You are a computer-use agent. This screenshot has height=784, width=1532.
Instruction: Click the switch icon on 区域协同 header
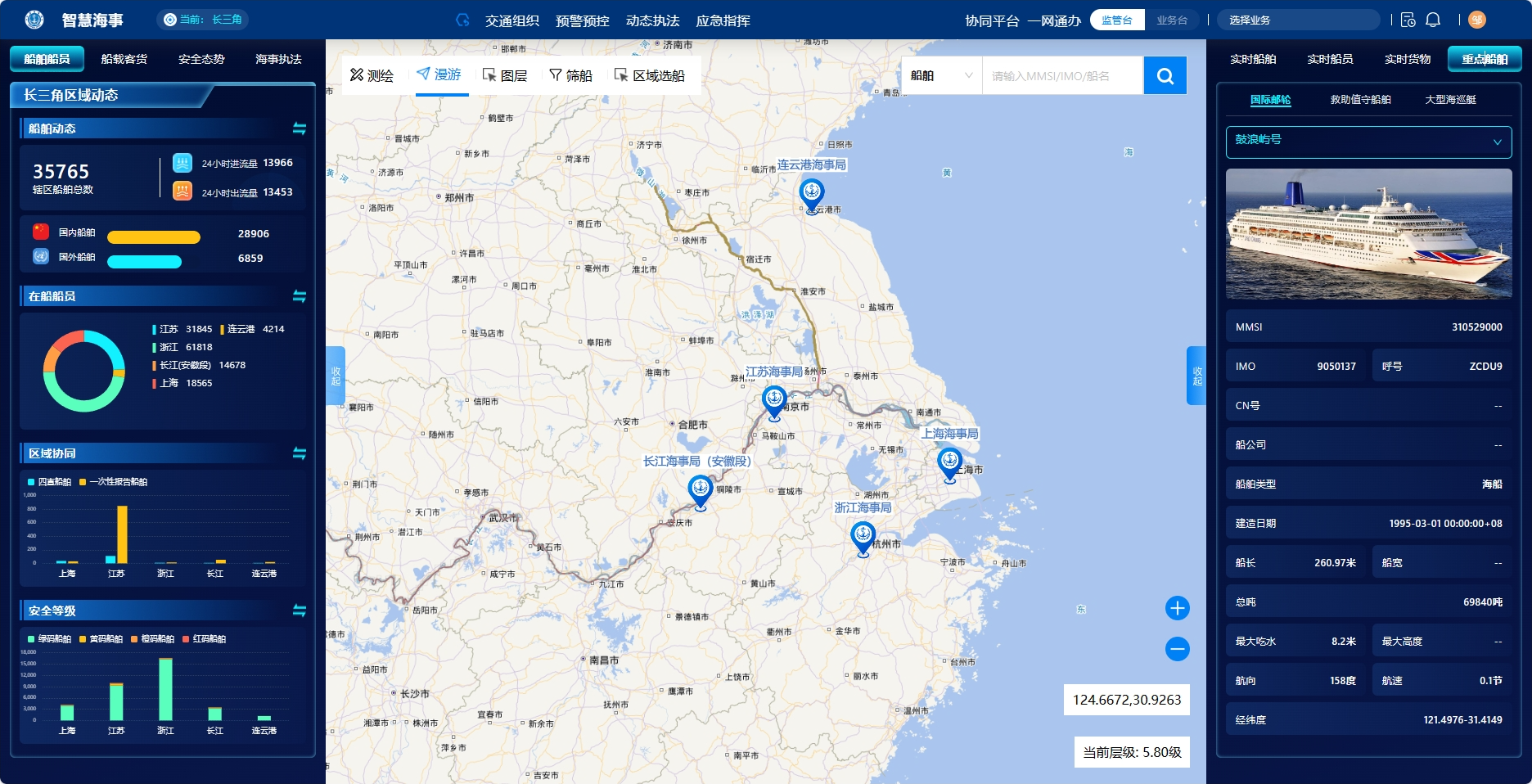(300, 453)
